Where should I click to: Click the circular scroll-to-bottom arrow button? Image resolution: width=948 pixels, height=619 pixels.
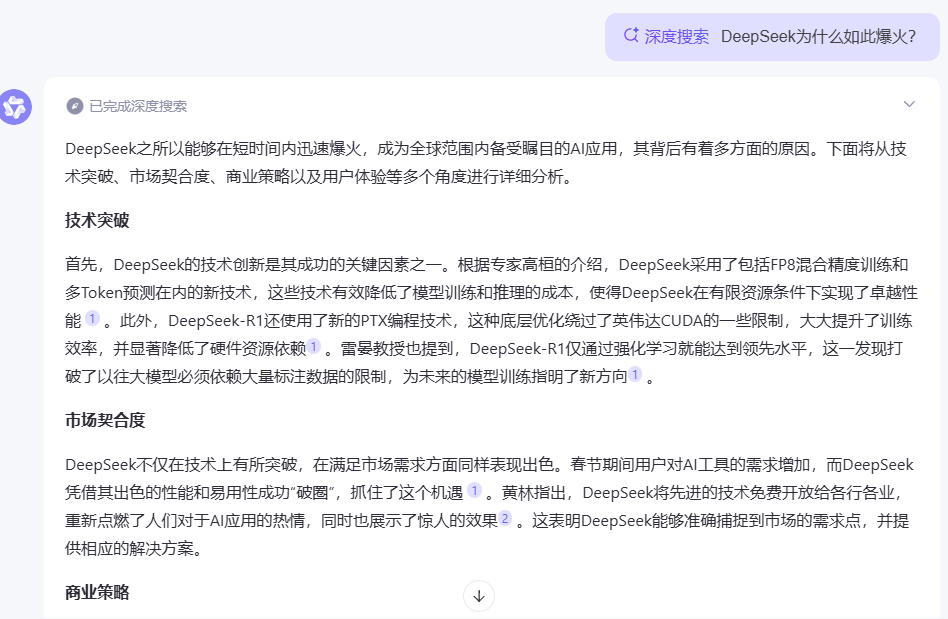click(x=479, y=595)
